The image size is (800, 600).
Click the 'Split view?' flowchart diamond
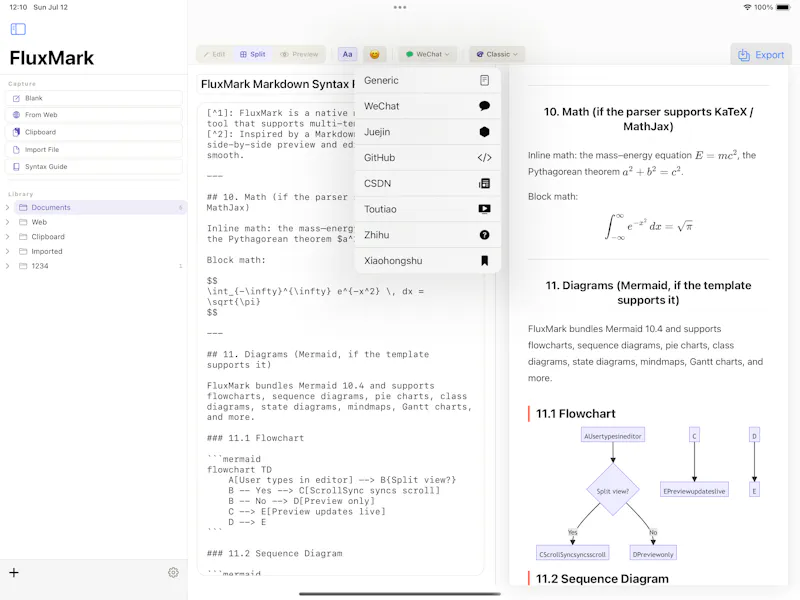pyautogui.click(x=613, y=491)
